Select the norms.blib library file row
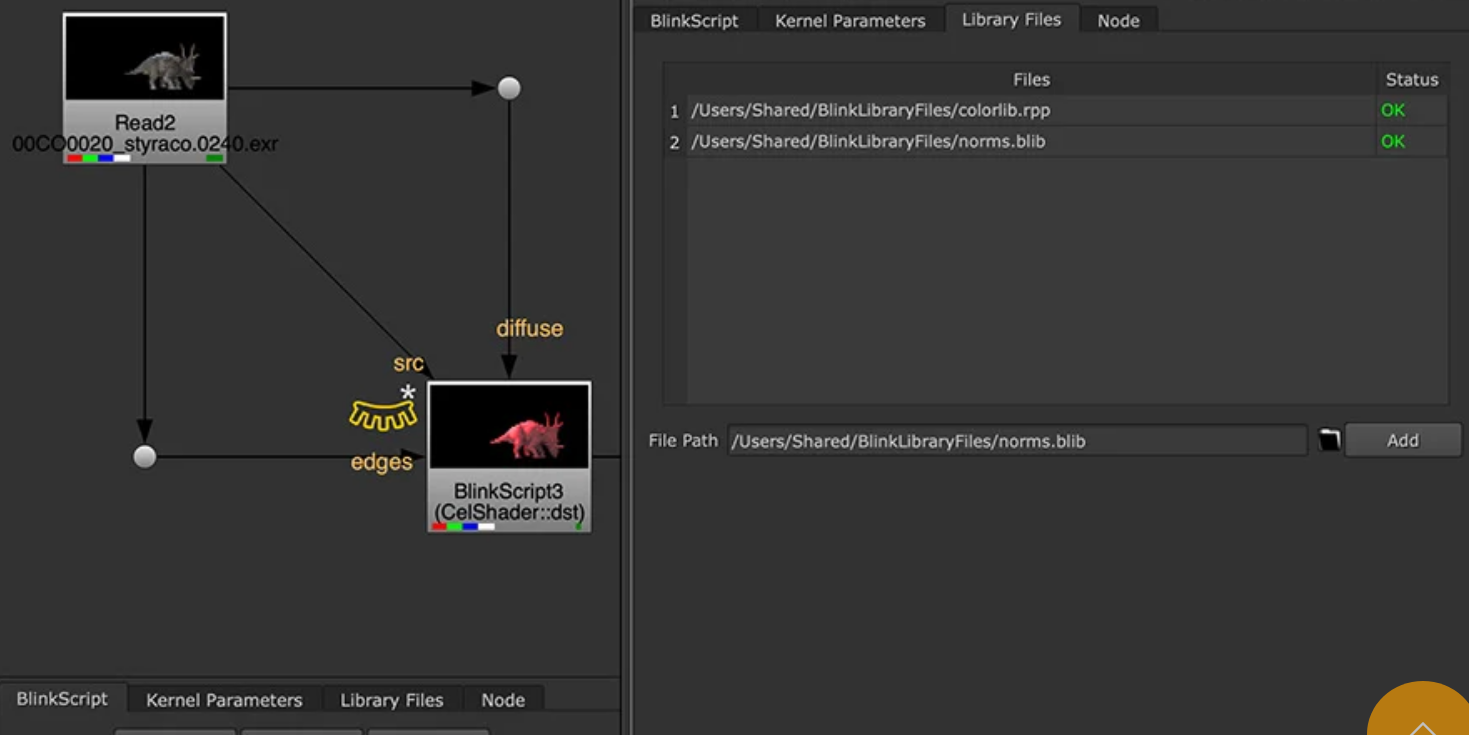 pyautogui.click(x=1030, y=141)
